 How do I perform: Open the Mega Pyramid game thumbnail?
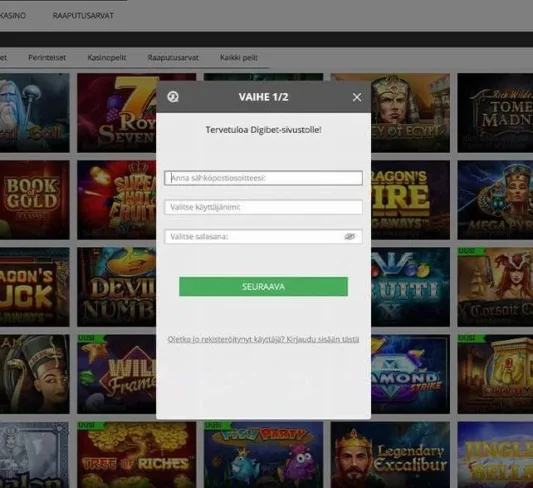495,200
